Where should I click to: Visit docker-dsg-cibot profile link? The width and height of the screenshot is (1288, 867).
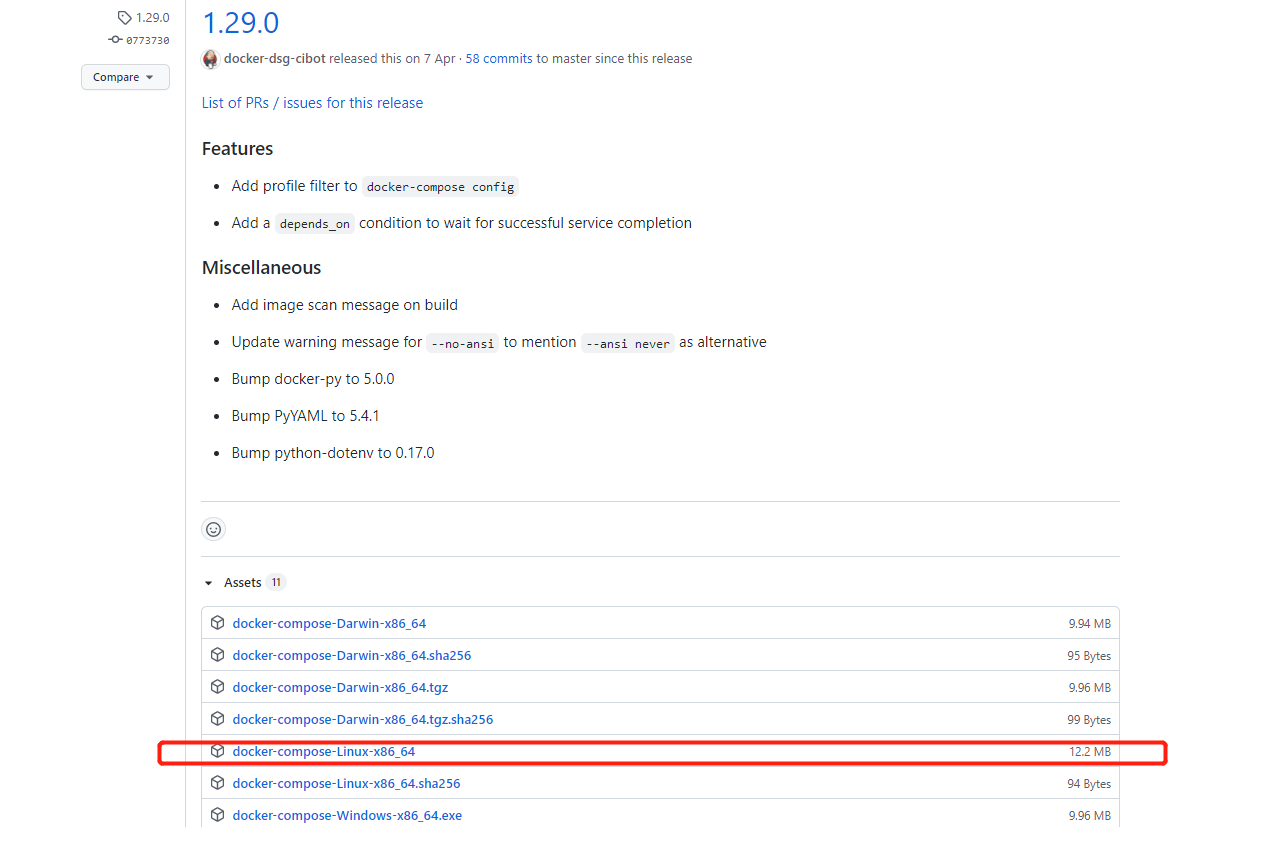(275, 59)
